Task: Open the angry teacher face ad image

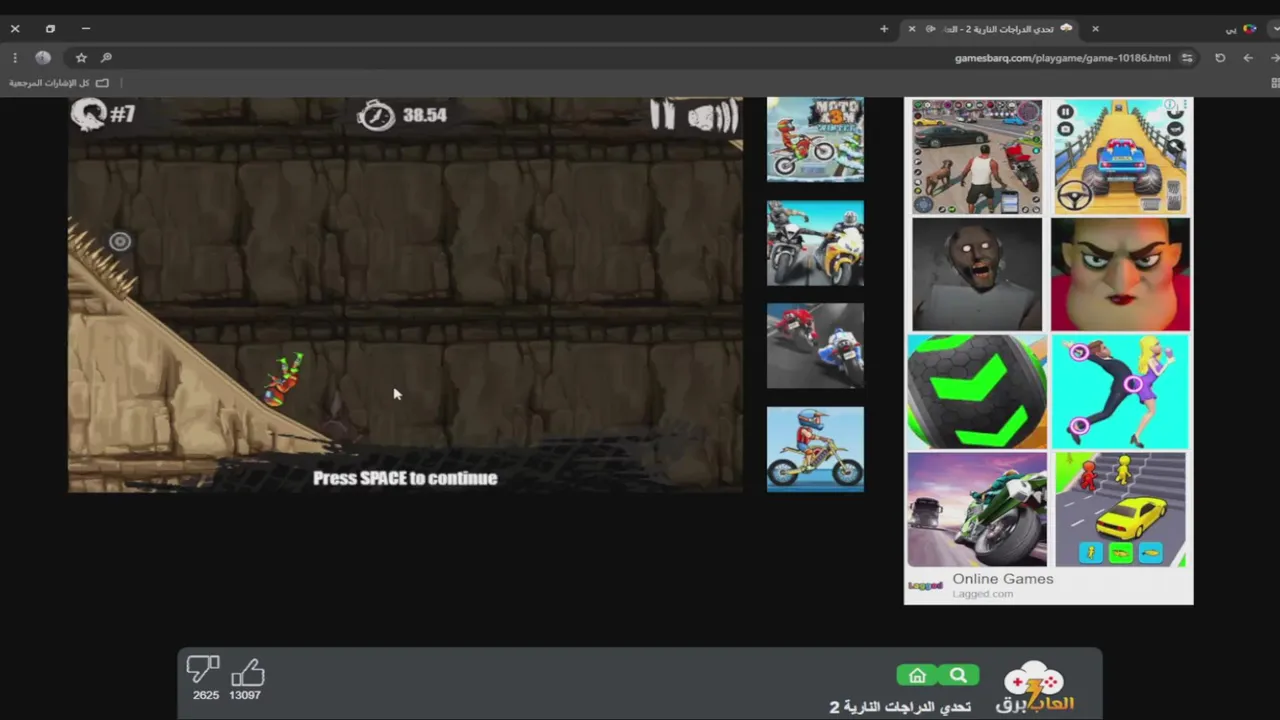Action: 1120,274
